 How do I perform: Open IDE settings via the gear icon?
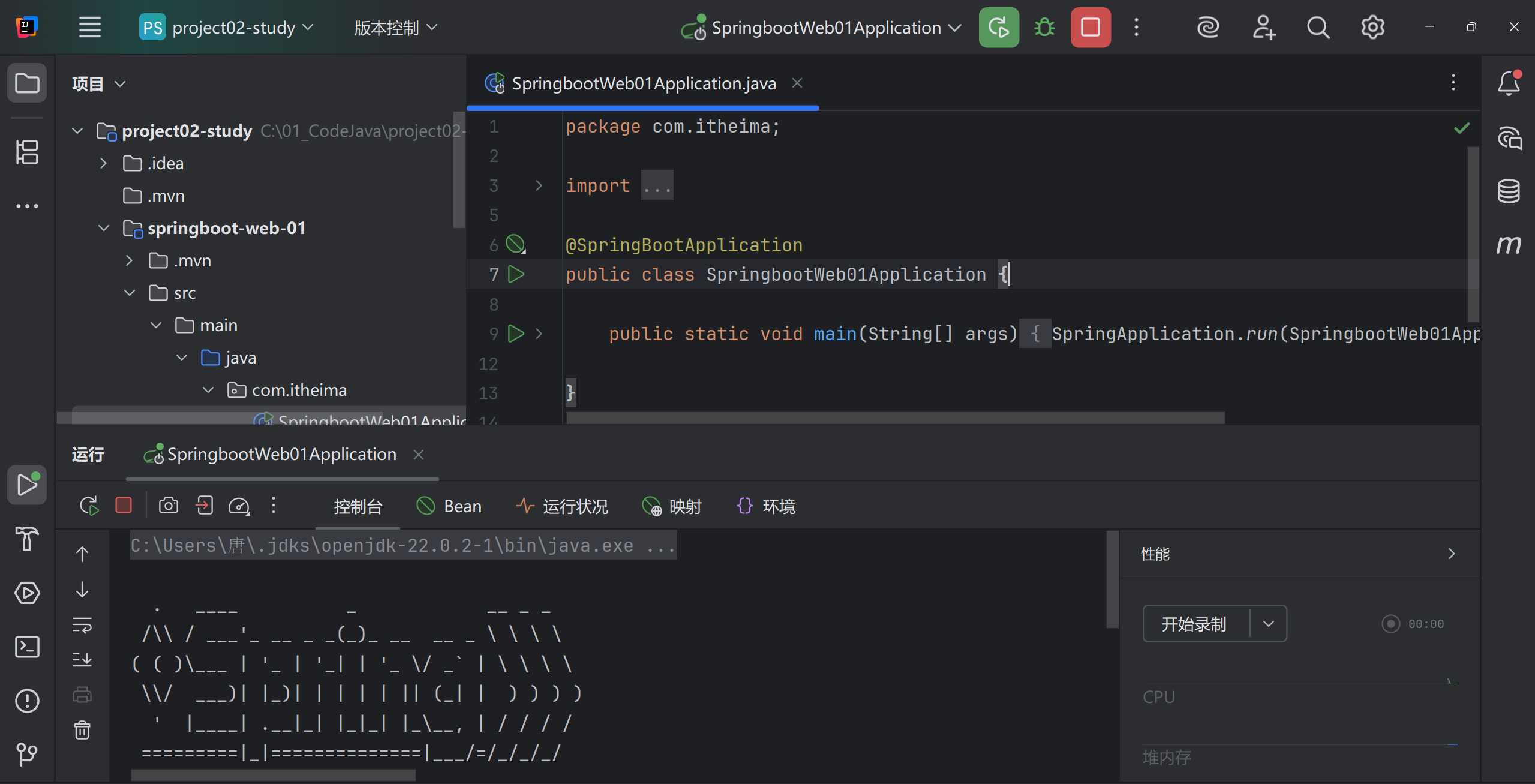tap(1372, 27)
